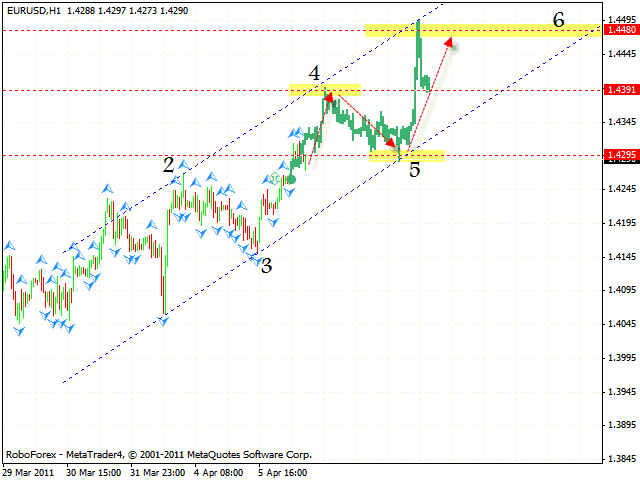
Task: Select wave label 5 below yellow zone
Action: pos(413,169)
